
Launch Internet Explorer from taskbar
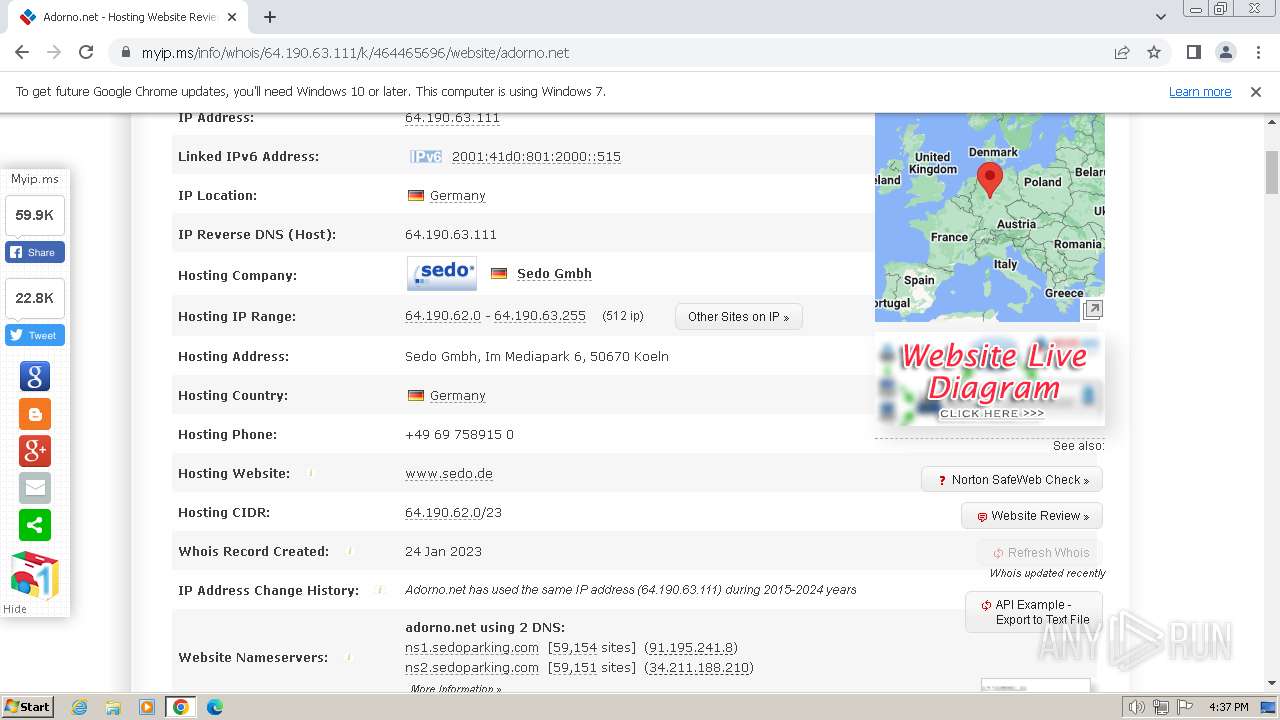79,707
